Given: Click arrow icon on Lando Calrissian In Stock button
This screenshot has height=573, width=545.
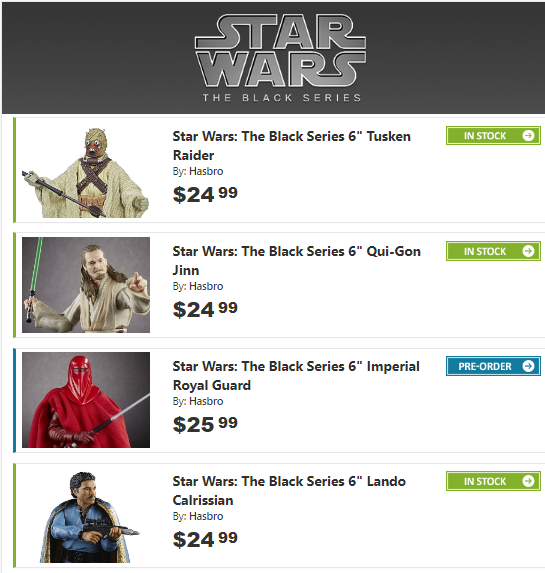Looking at the screenshot, I should [528, 481].
